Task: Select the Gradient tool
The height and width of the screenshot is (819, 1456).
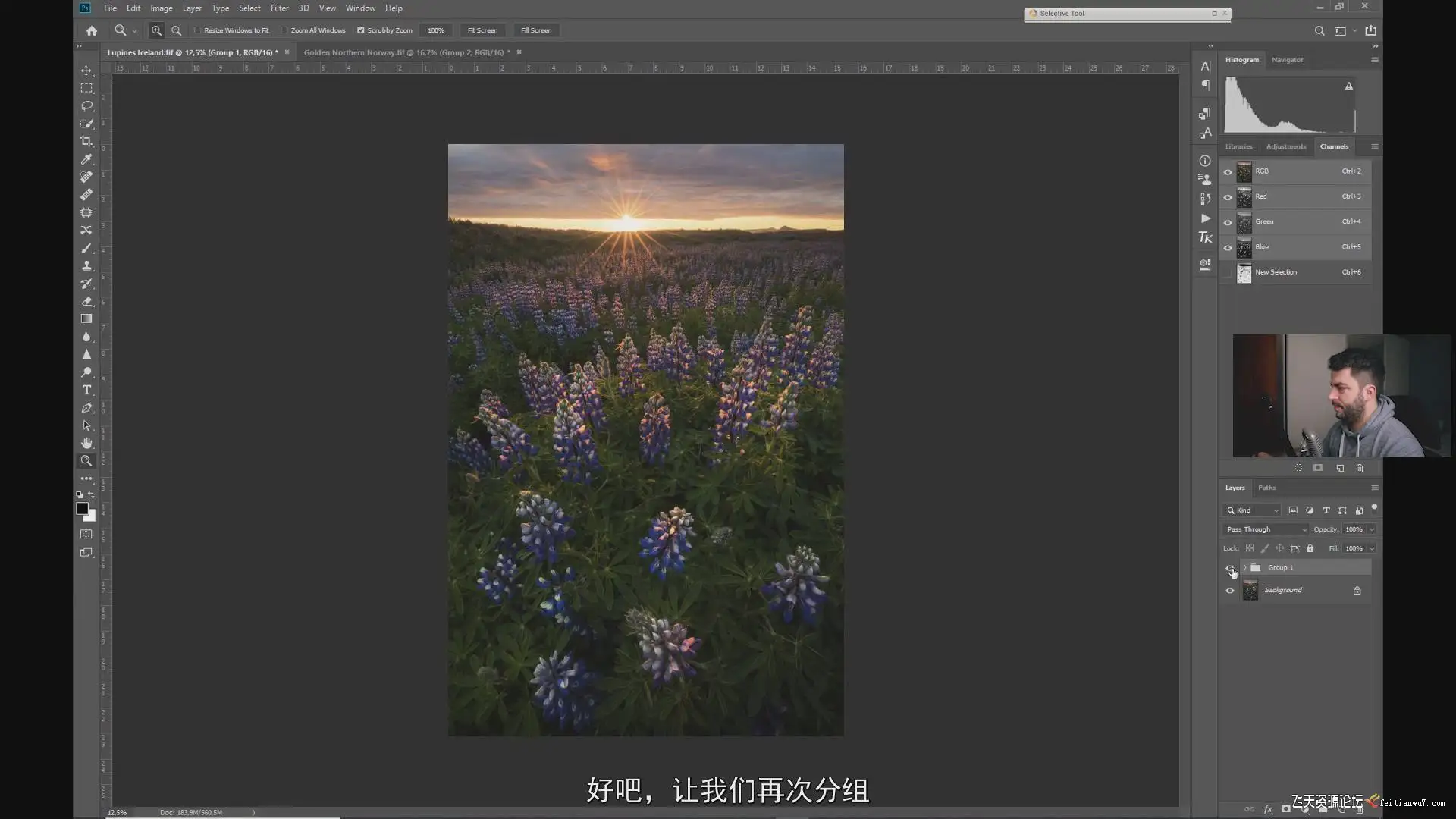Action: click(x=86, y=319)
